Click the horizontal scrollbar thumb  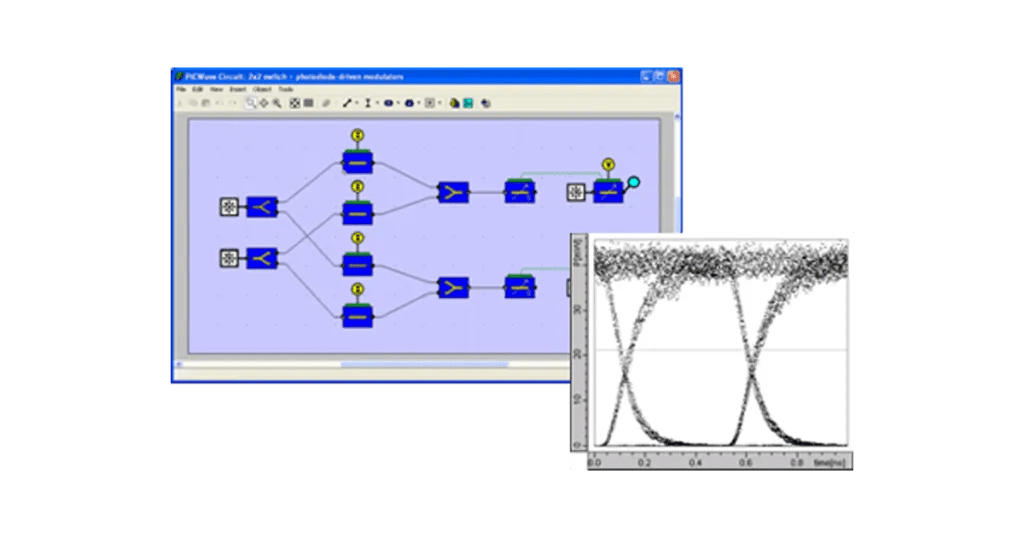click(x=424, y=365)
